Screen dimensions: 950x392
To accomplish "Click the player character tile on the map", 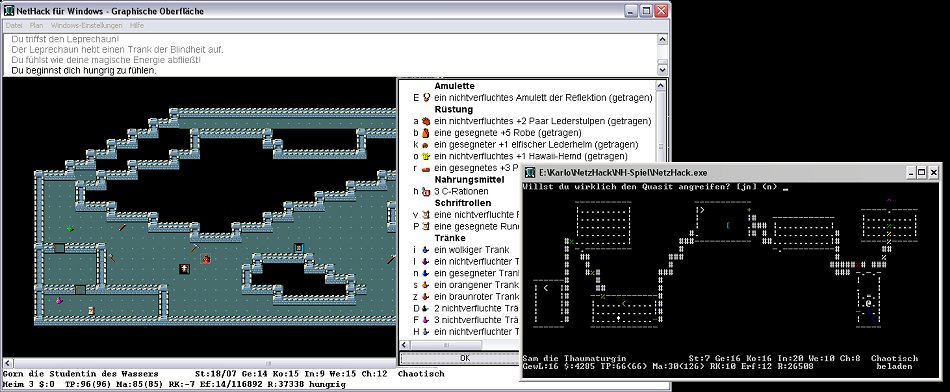I will [x=184, y=268].
